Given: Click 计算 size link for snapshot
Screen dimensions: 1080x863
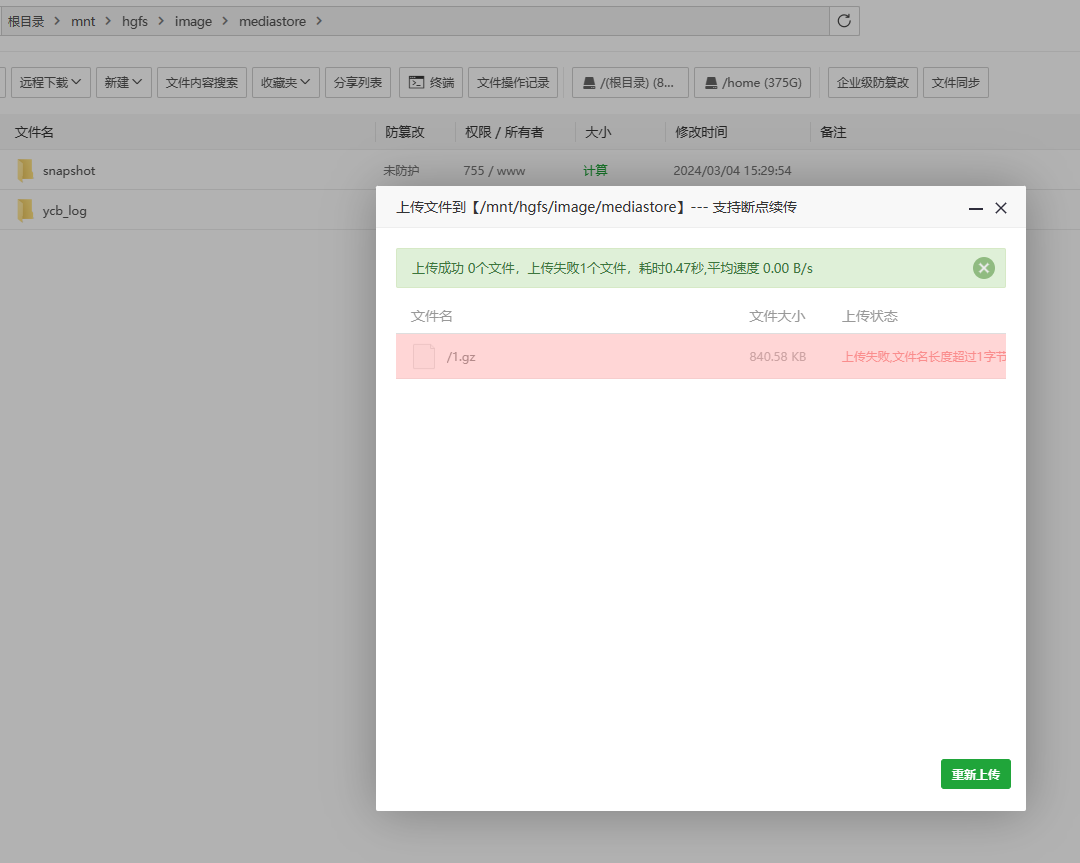Looking at the screenshot, I should 595,170.
